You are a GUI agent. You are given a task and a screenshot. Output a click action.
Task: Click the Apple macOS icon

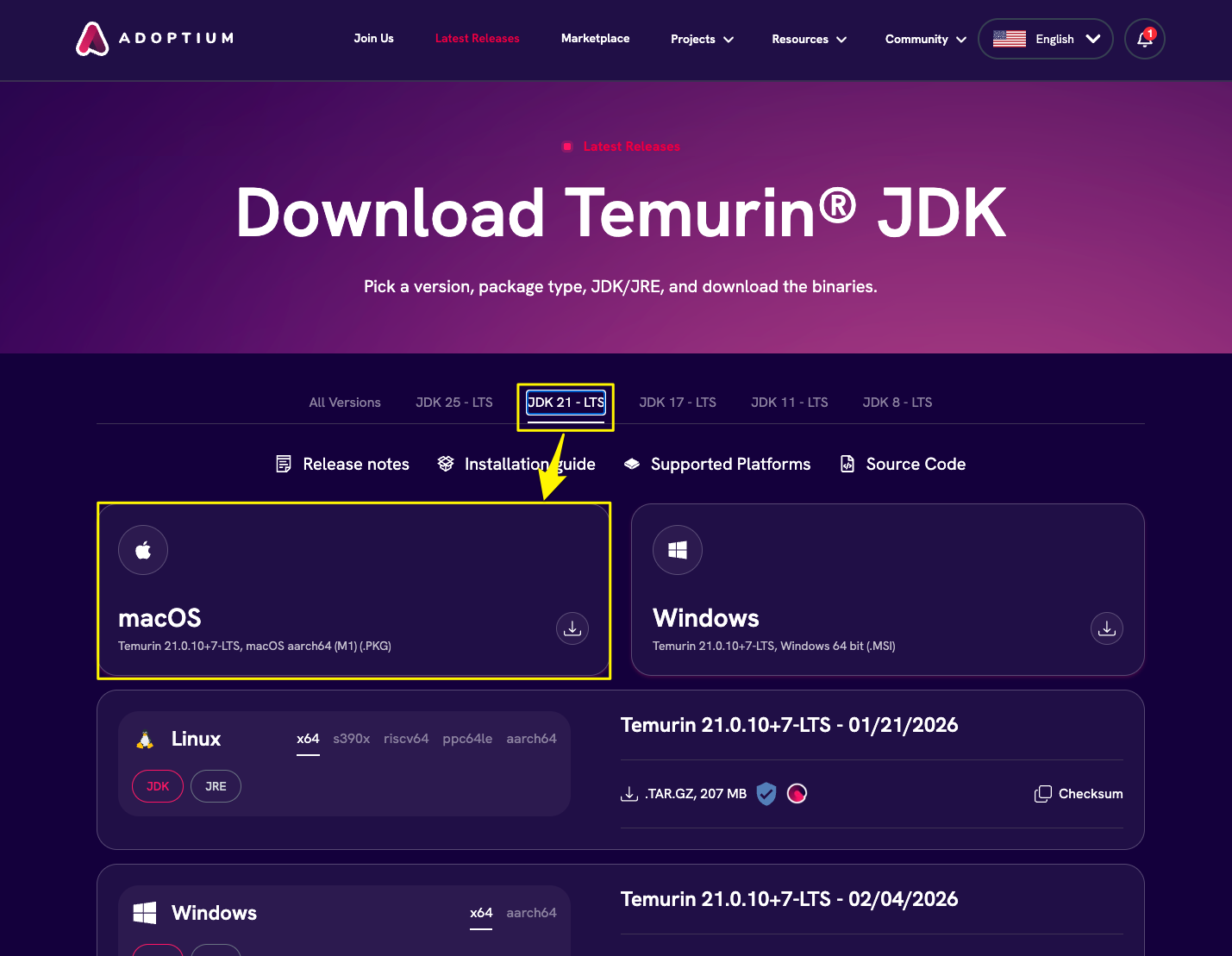pyautogui.click(x=143, y=550)
